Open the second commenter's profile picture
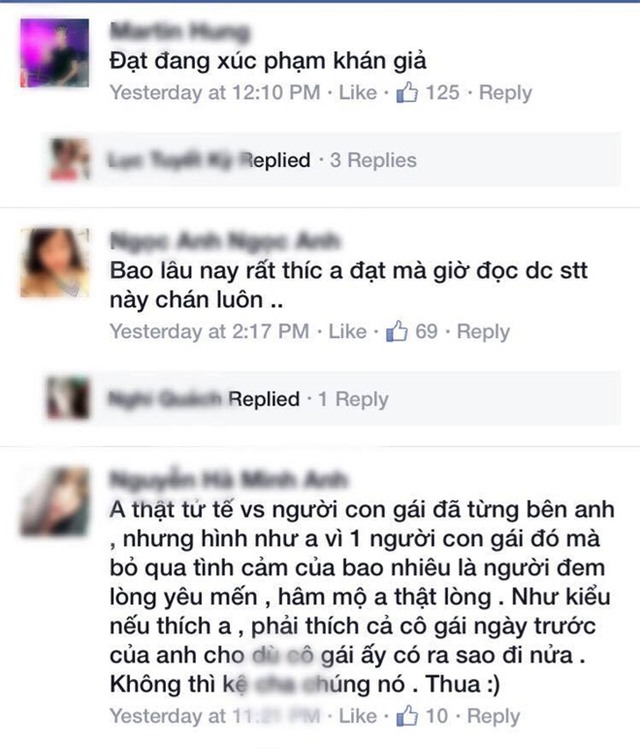 pos(54,262)
